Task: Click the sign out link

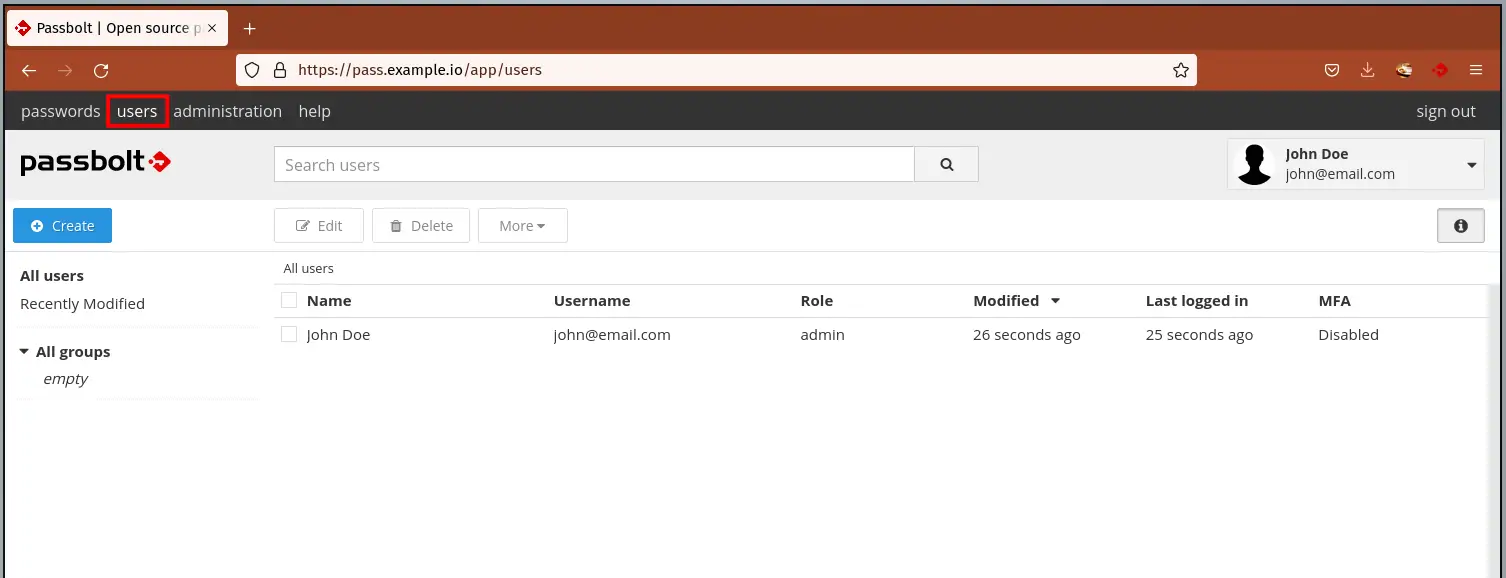Action: 1445,111
